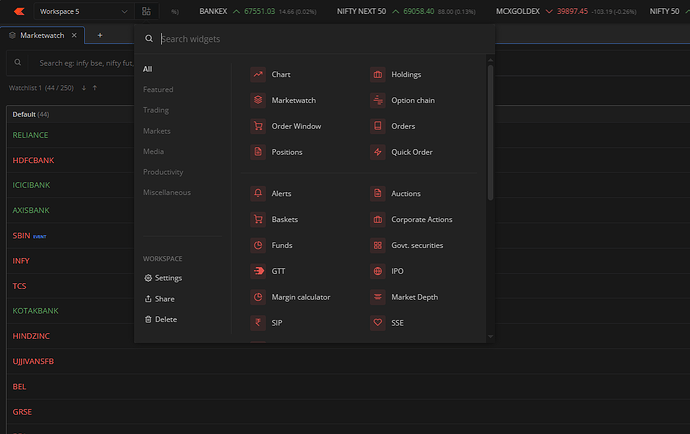Sort watchlist with the down arrow
Viewport: 690px width, 434px height.
pyautogui.click(x=84, y=88)
